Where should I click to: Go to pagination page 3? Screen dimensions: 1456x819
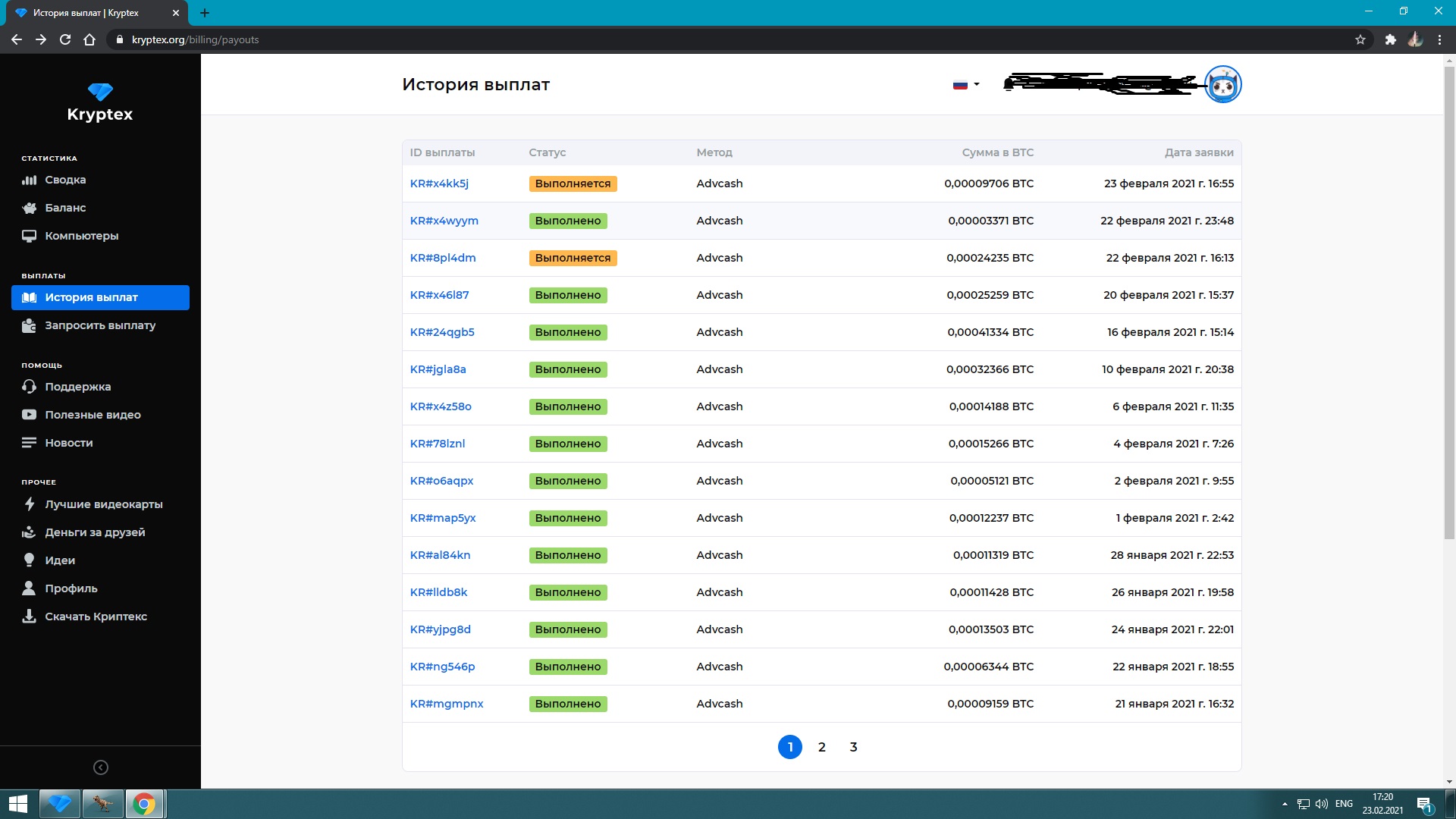click(853, 747)
